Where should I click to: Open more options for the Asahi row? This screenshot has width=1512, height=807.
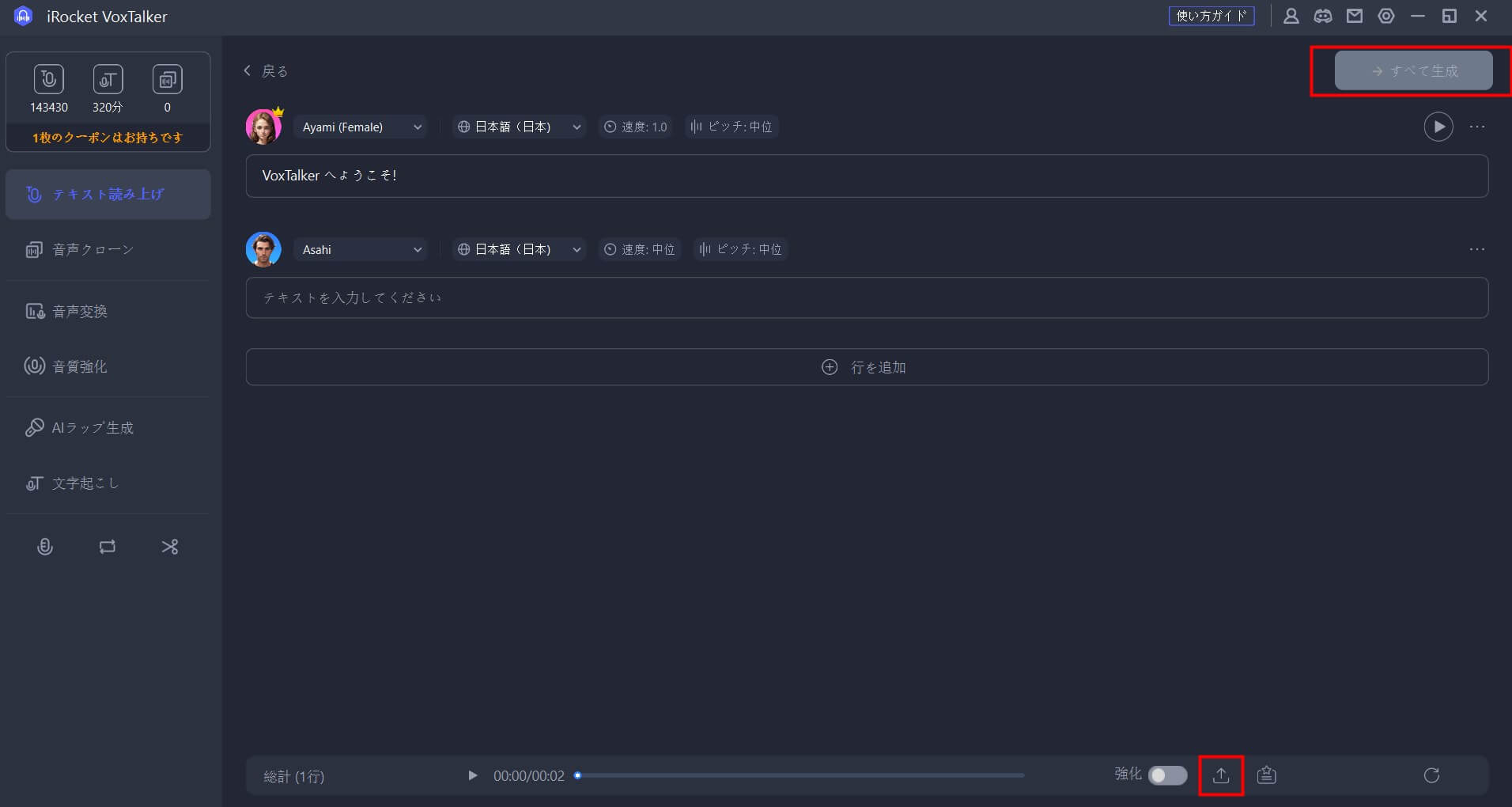pos(1477,249)
